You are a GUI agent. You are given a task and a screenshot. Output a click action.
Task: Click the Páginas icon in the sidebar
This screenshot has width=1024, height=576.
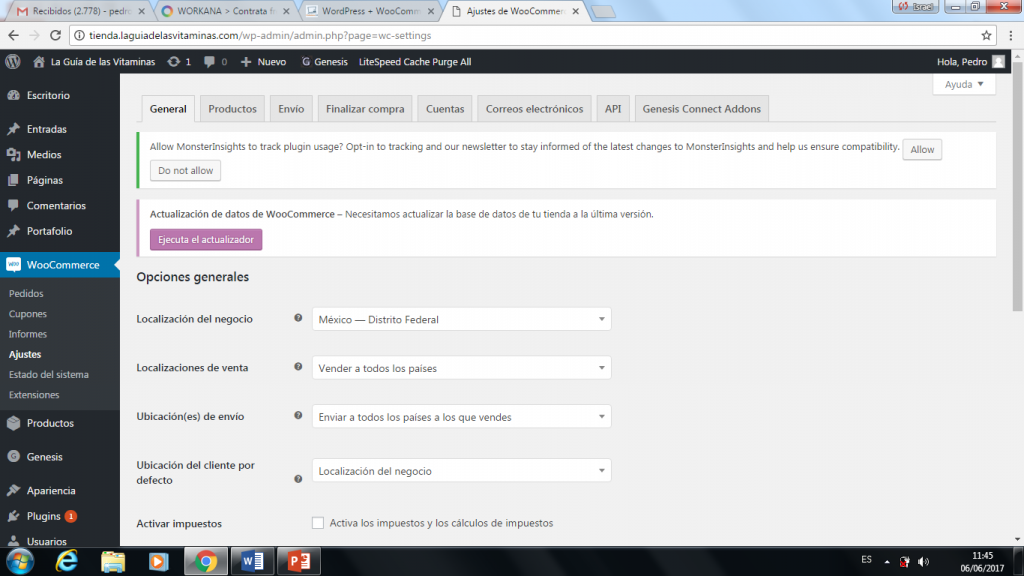(x=14, y=180)
